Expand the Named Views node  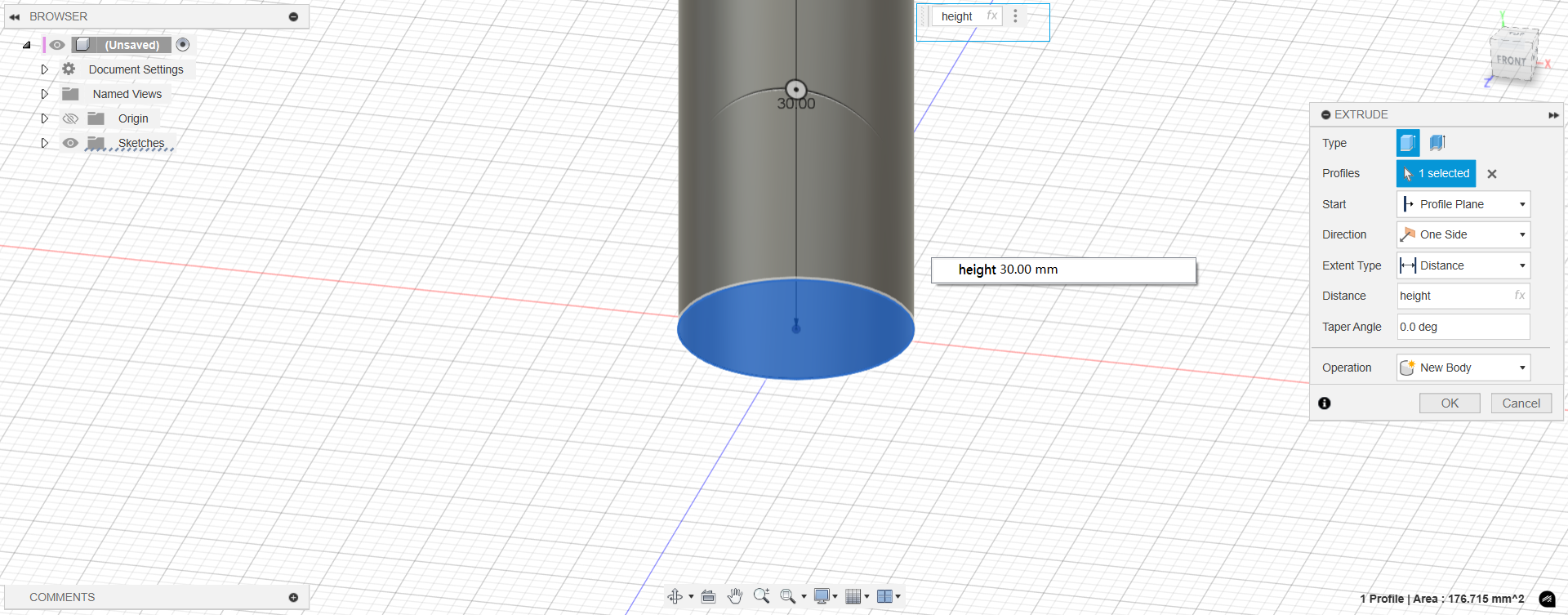(x=45, y=94)
